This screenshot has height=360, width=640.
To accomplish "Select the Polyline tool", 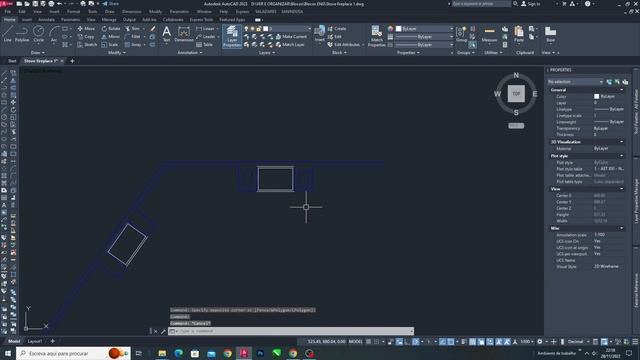I will tap(22, 33).
